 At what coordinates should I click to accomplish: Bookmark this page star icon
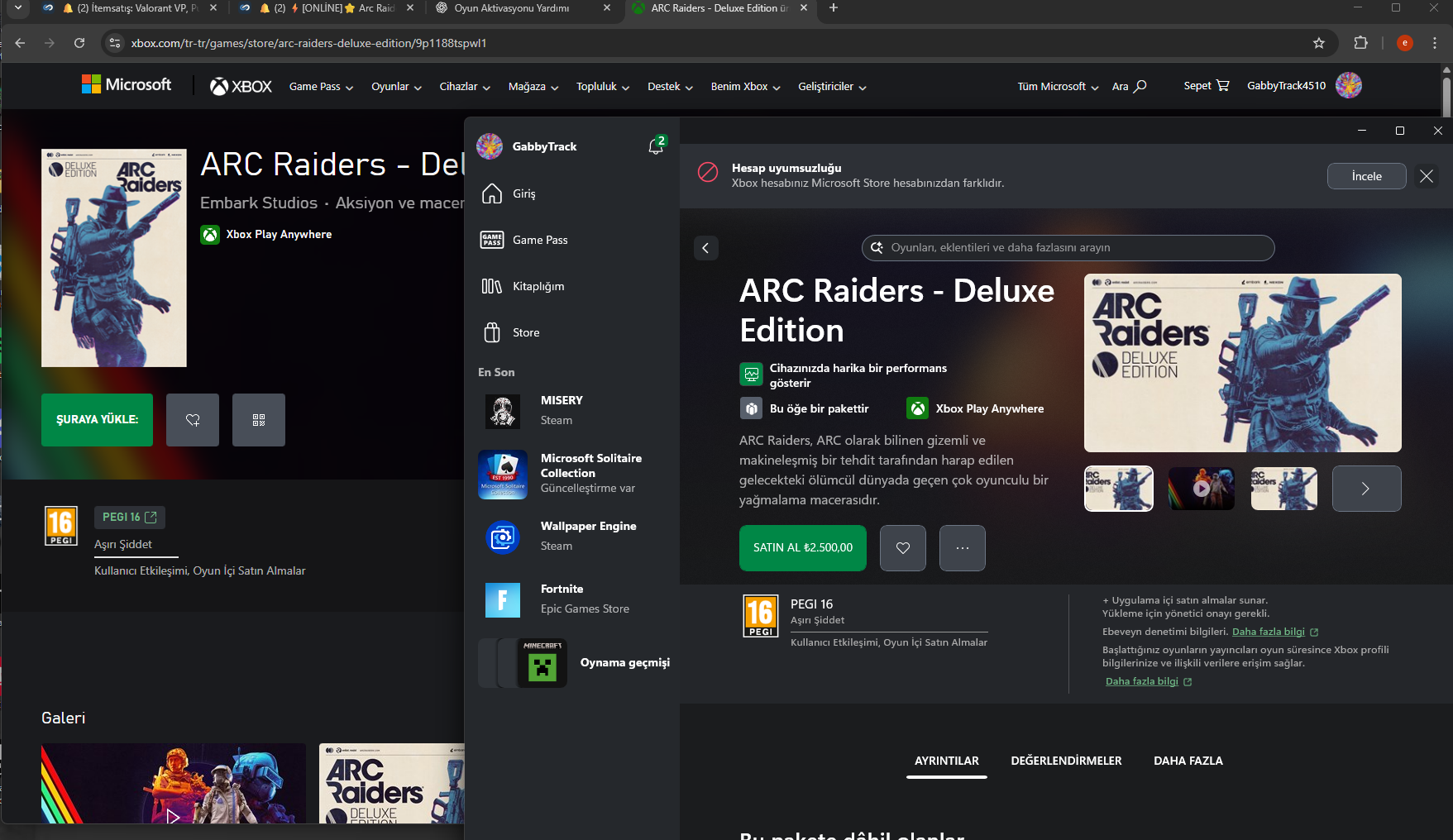pos(1319,43)
